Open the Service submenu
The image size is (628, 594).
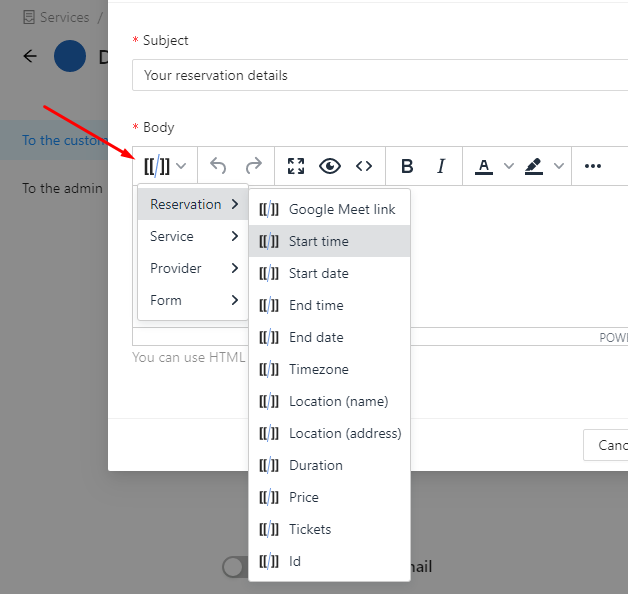[x=193, y=236]
